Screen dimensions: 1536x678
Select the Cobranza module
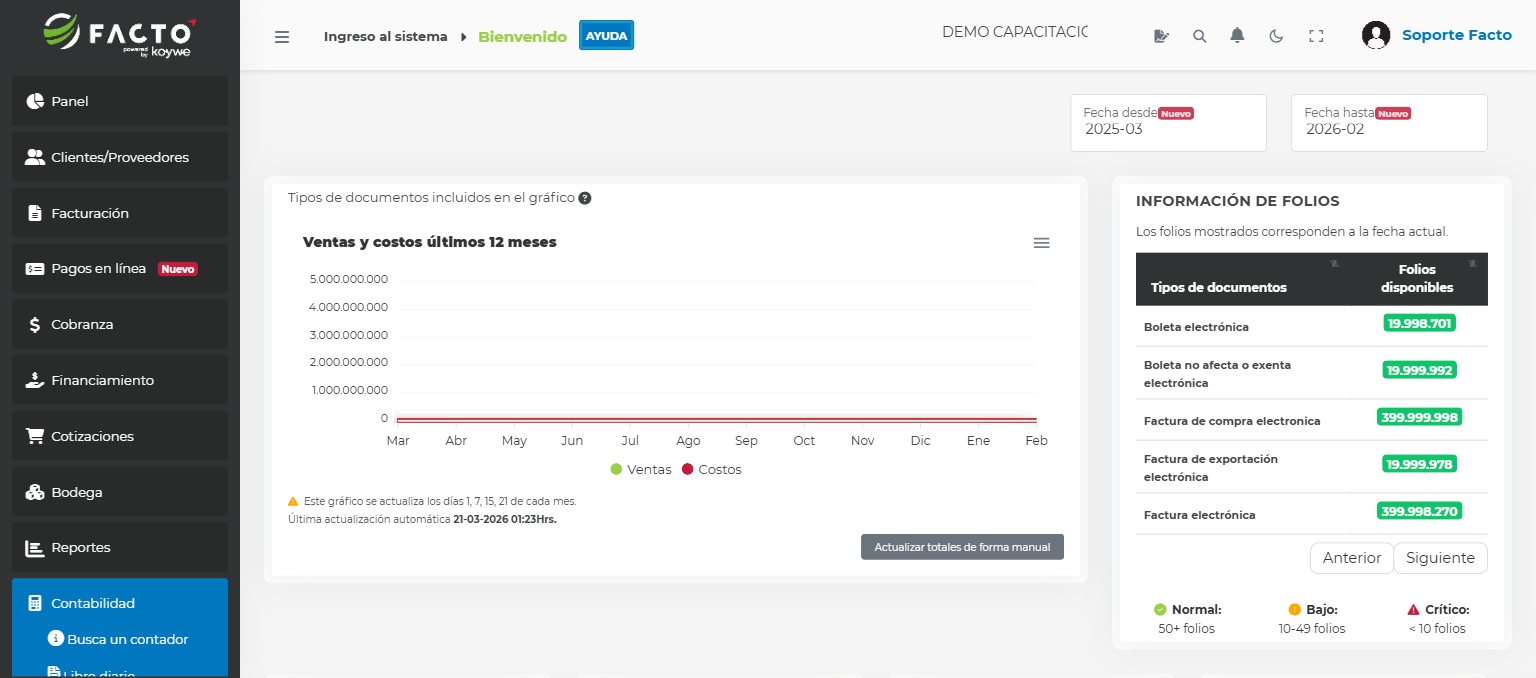pos(81,324)
